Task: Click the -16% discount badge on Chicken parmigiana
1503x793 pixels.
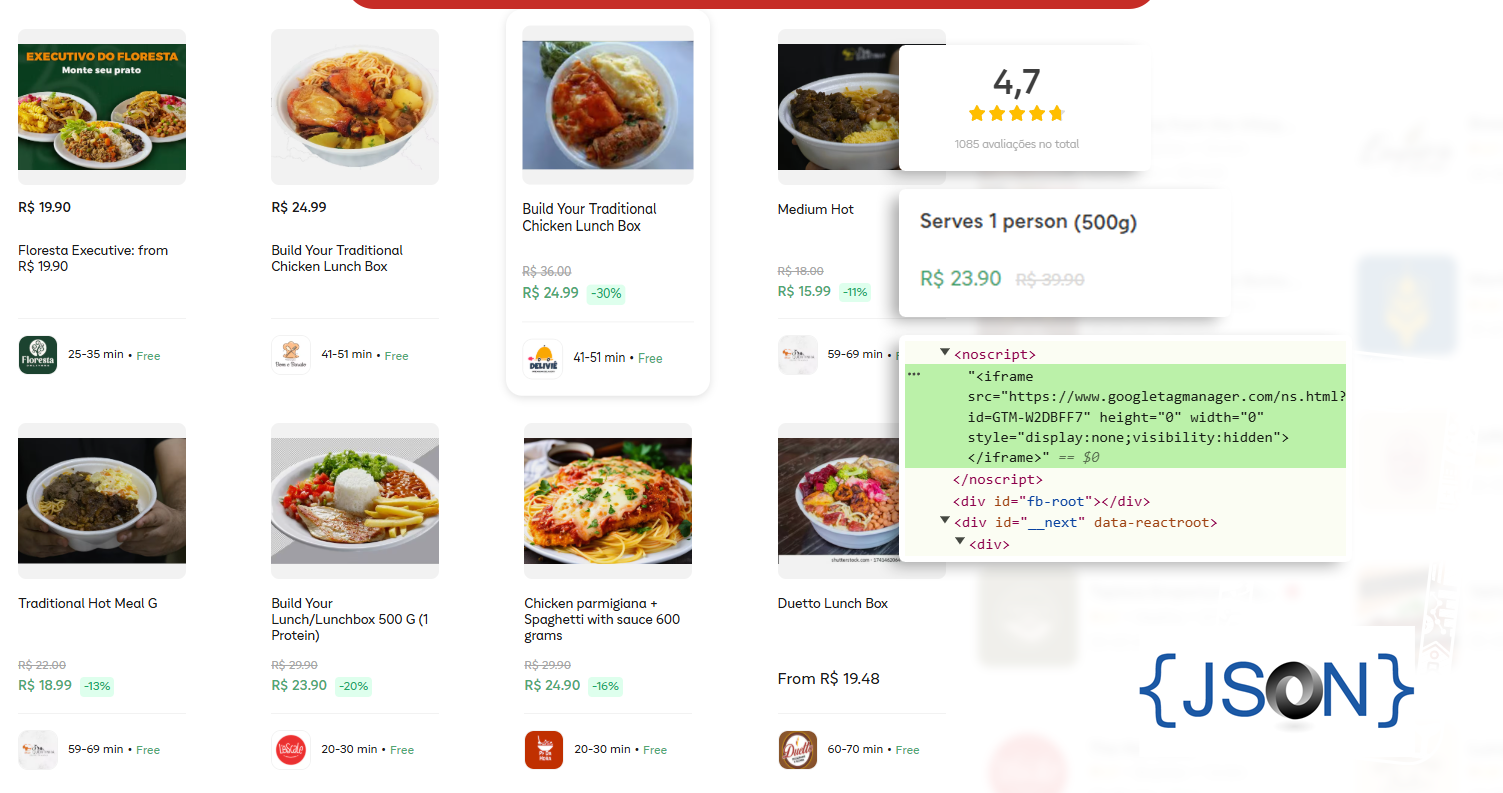Action: point(605,687)
